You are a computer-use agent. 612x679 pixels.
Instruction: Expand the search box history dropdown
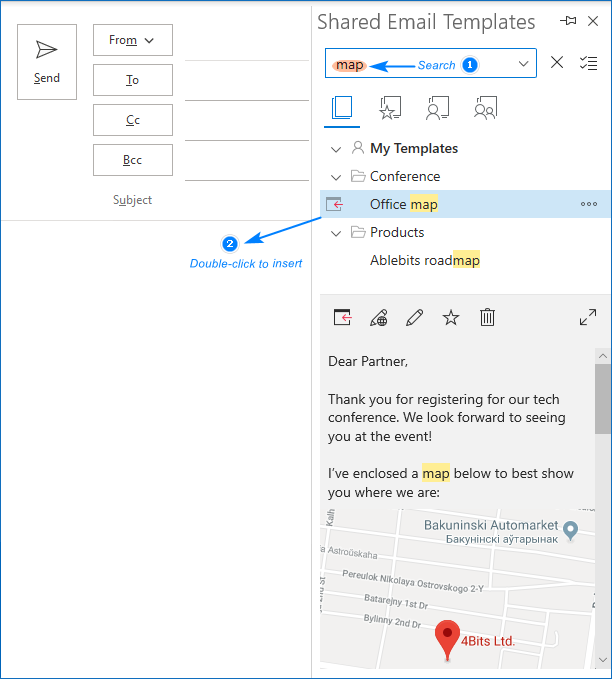[523, 64]
